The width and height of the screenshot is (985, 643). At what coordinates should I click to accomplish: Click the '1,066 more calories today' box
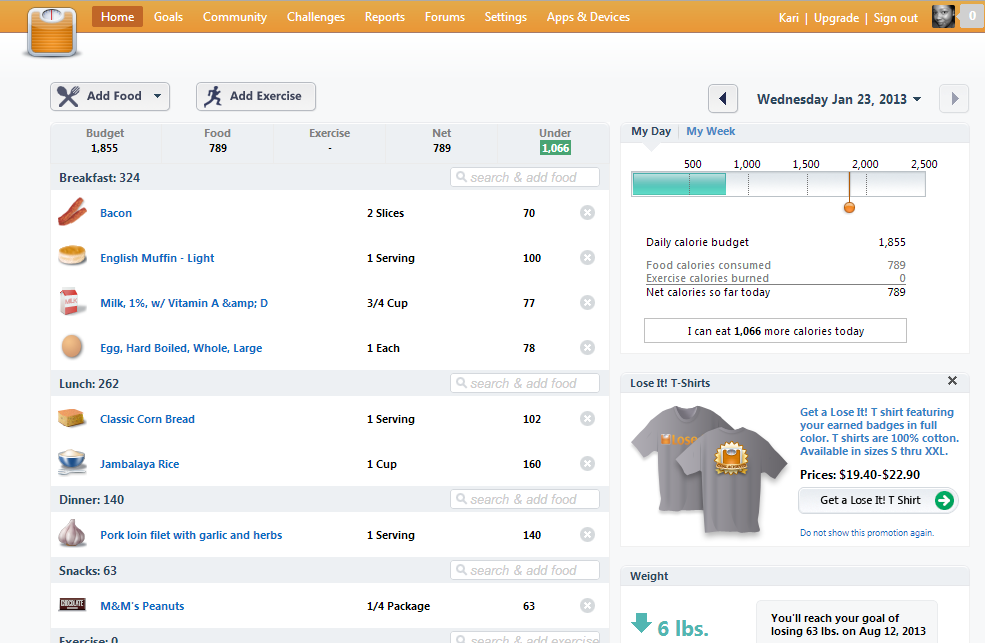click(775, 330)
